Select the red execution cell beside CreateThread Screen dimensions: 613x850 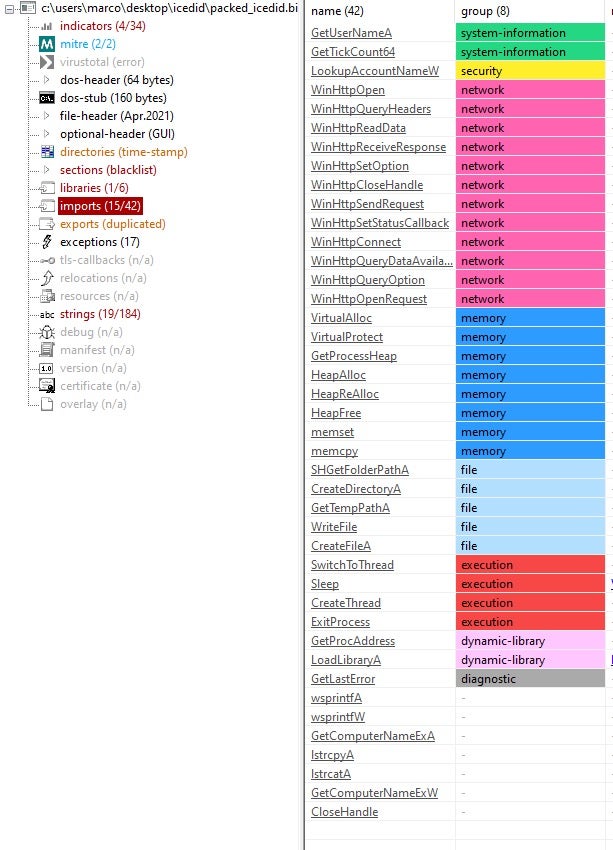530,603
